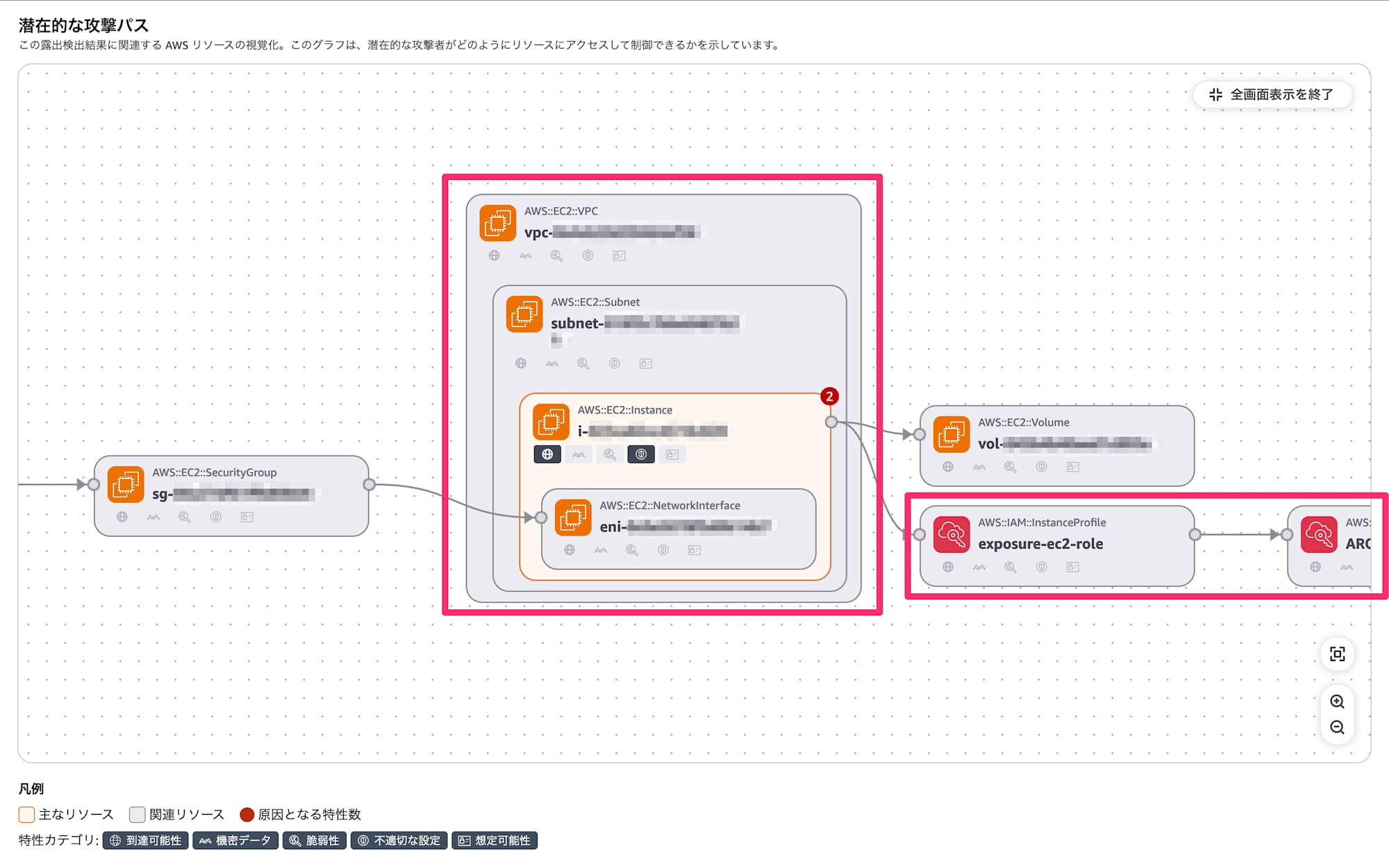Zoom in on the attack path graph
Screen dimensions: 1389x868
pyautogui.click(x=1337, y=701)
